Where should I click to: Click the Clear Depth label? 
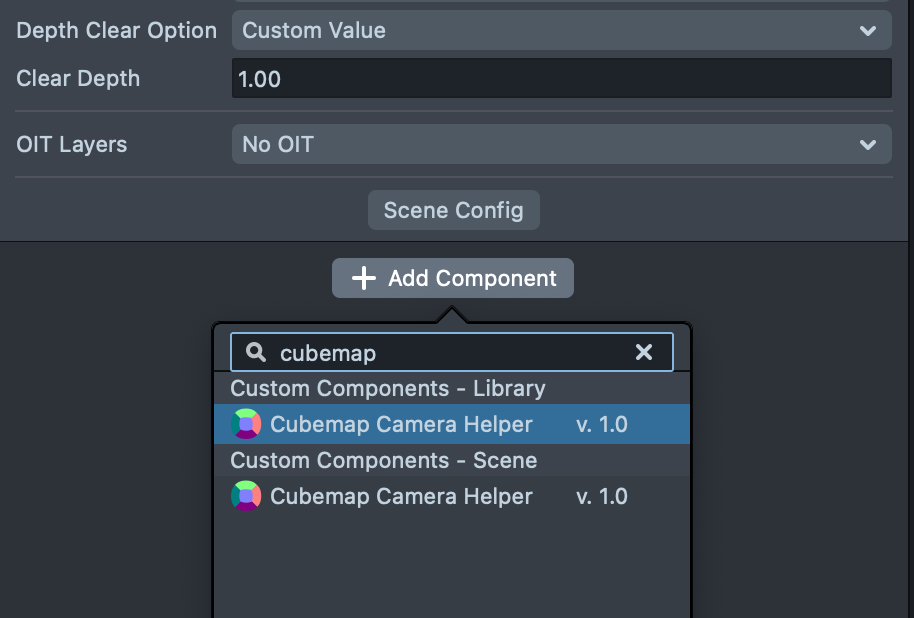point(78,78)
